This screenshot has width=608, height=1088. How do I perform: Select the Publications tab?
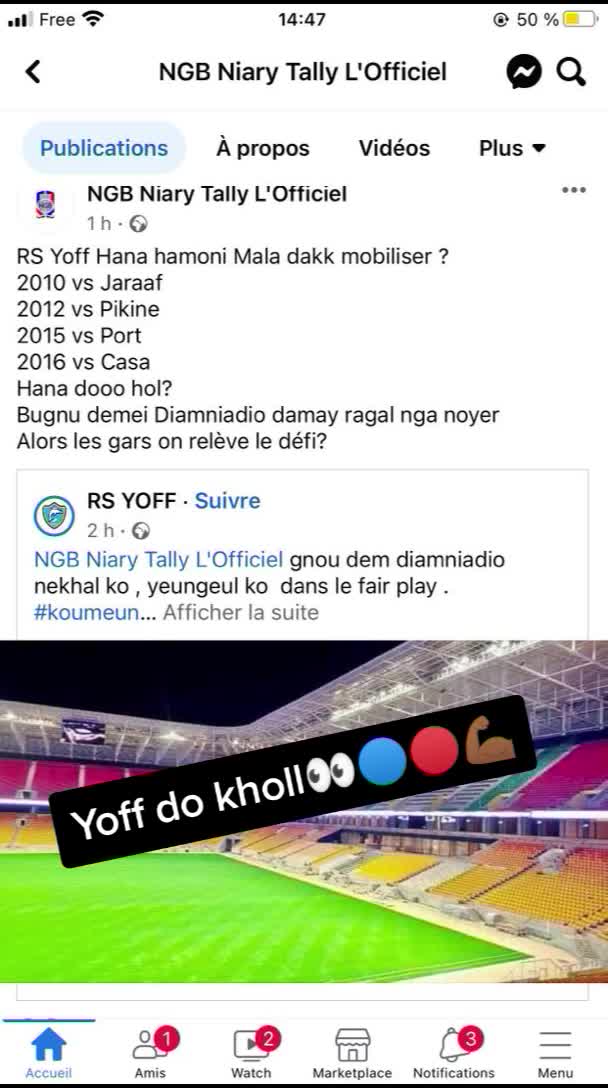104,148
